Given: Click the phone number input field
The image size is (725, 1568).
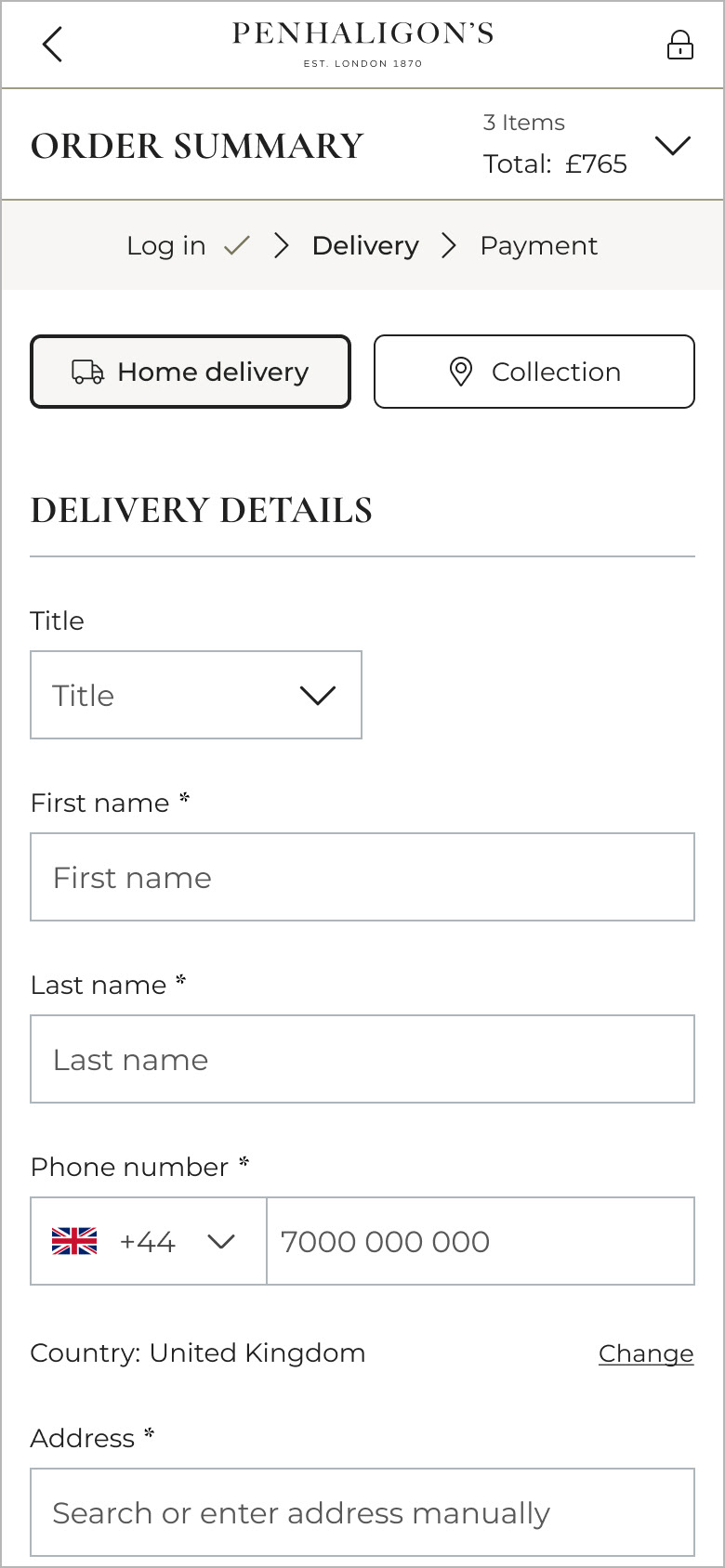Looking at the screenshot, I should pos(480,1241).
